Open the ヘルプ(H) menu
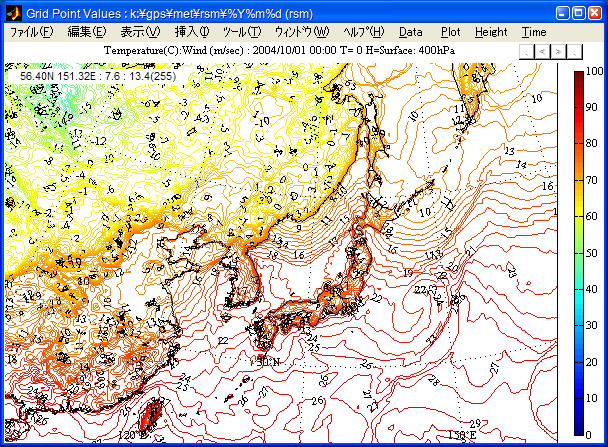Image resolution: width=608 pixels, height=447 pixels. point(363,32)
